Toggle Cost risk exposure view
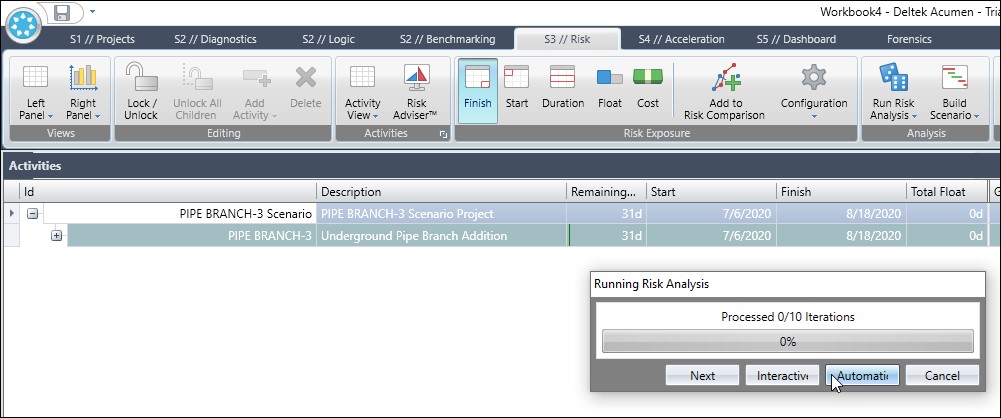Screen dimensions: 1001x418 [648, 91]
